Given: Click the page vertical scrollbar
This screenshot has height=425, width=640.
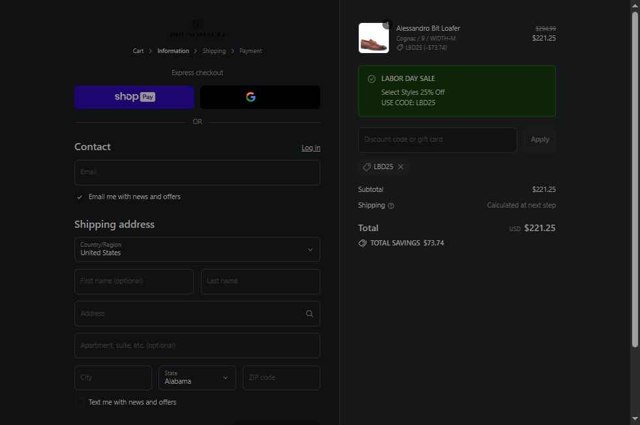Looking at the screenshot, I should click(x=635, y=180).
